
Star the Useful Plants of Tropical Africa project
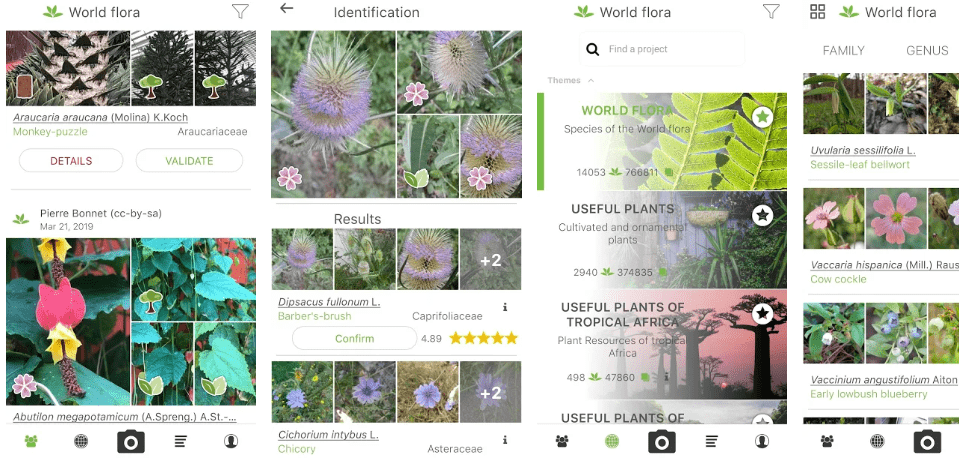(x=763, y=314)
